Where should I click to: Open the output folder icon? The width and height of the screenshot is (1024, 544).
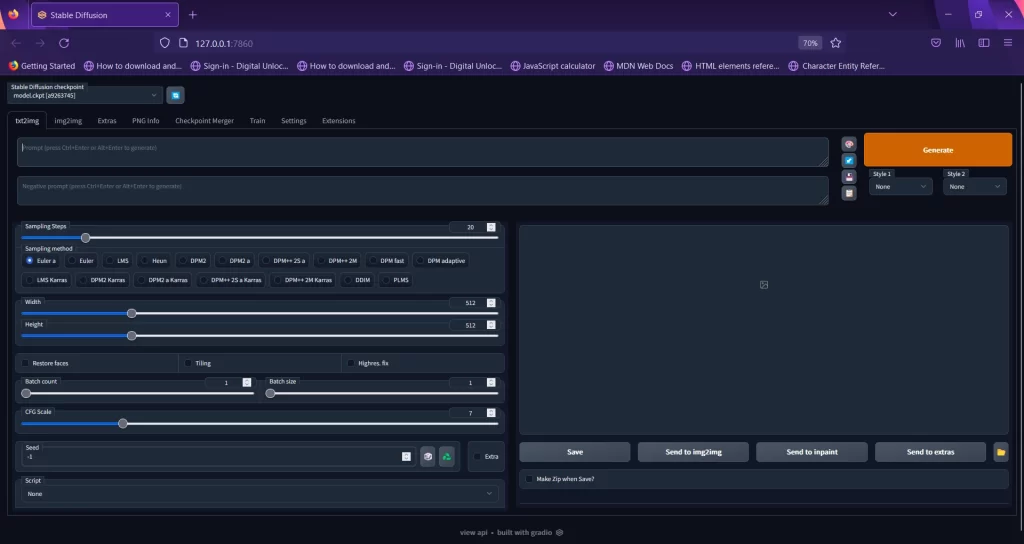pos(1000,452)
